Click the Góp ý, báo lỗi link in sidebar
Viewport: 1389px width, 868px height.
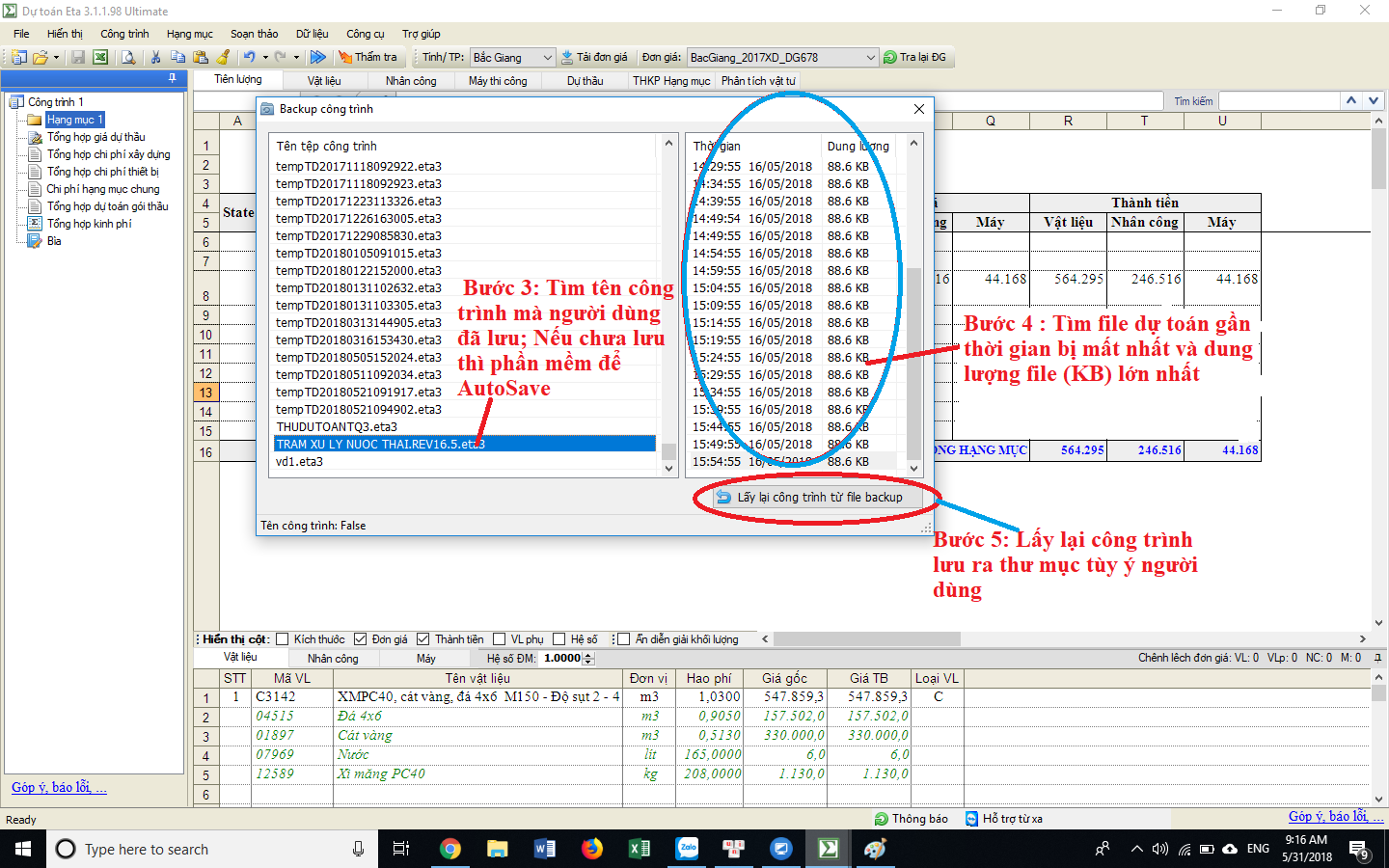[59, 788]
